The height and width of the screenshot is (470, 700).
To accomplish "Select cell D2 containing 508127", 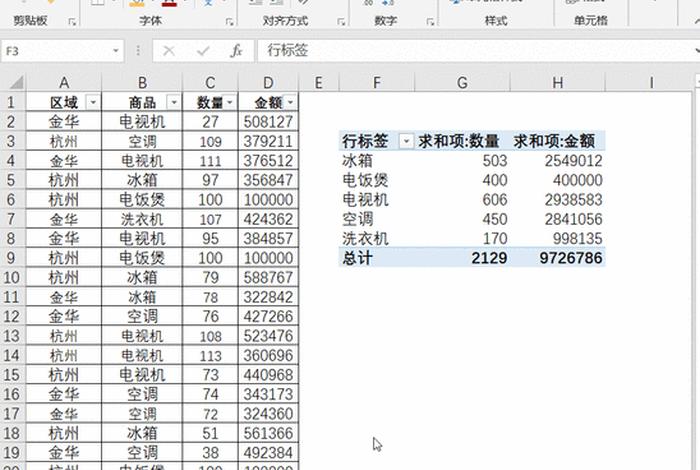I will pyautogui.click(x=268, y=122).
